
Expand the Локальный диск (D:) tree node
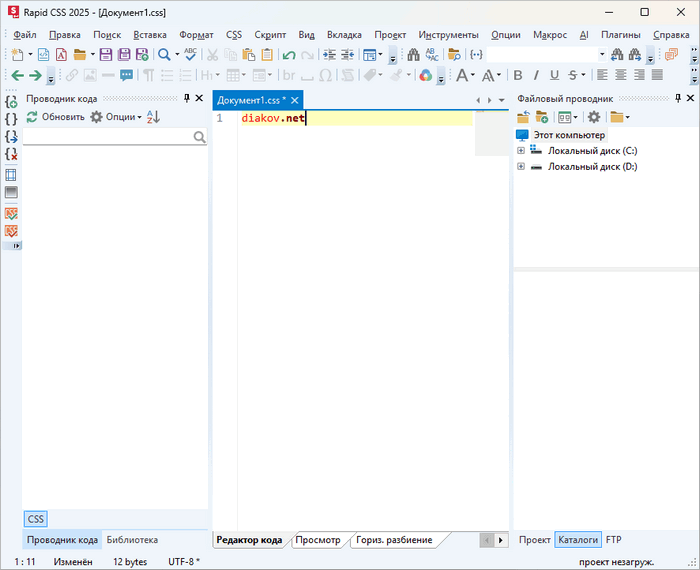pyautogui.click(x=521, y=167)
